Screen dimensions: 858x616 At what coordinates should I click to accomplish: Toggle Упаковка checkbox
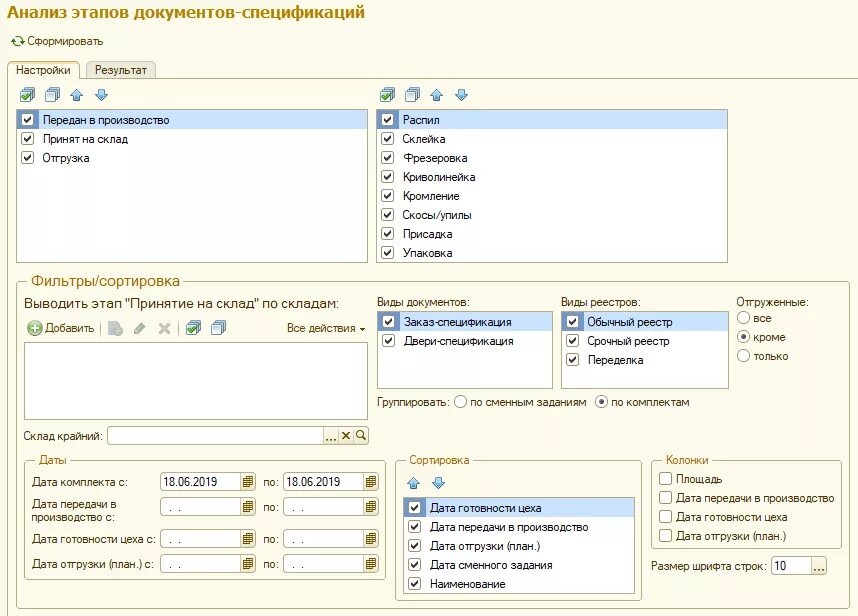pyautogui.click(x=387, y=252)
